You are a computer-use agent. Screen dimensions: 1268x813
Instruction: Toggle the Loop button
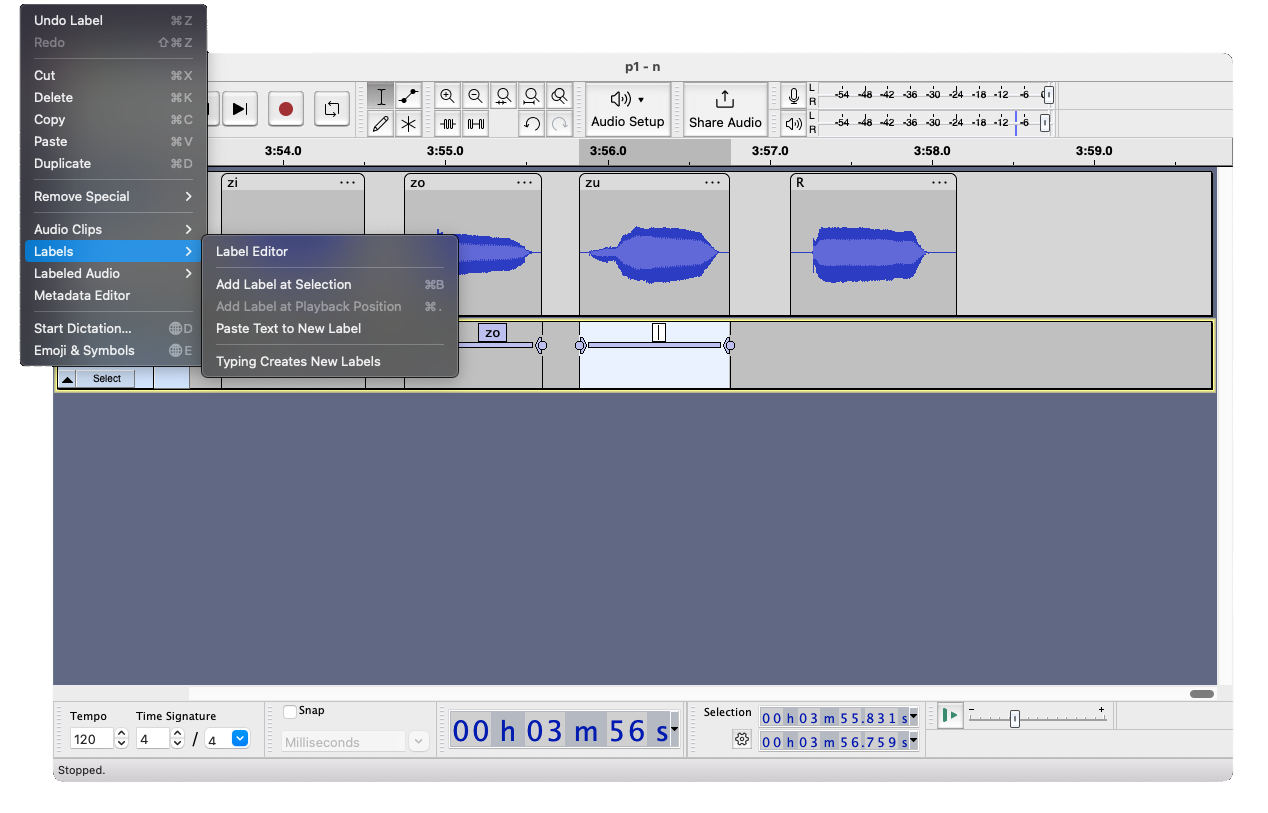332,109
